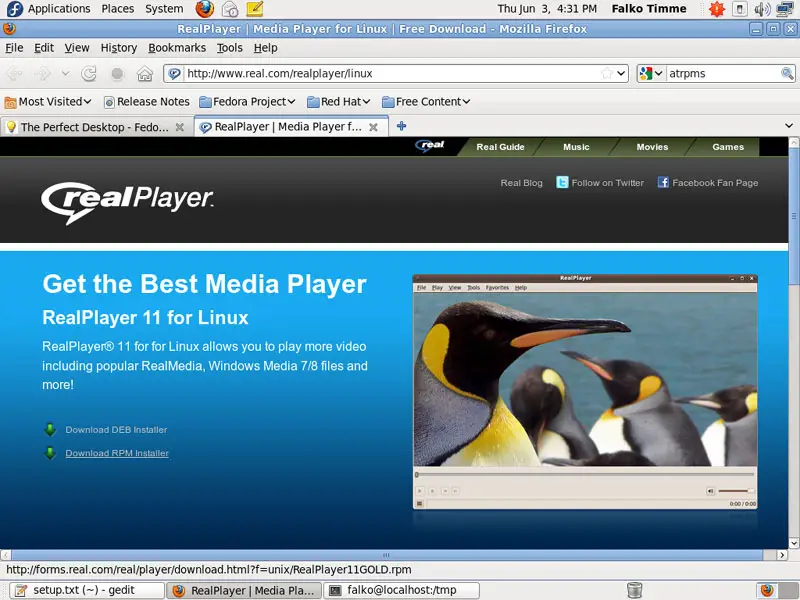The image size is (800, 600).
Task: Click the search magnifier icon
Action: tap(787, 73)
